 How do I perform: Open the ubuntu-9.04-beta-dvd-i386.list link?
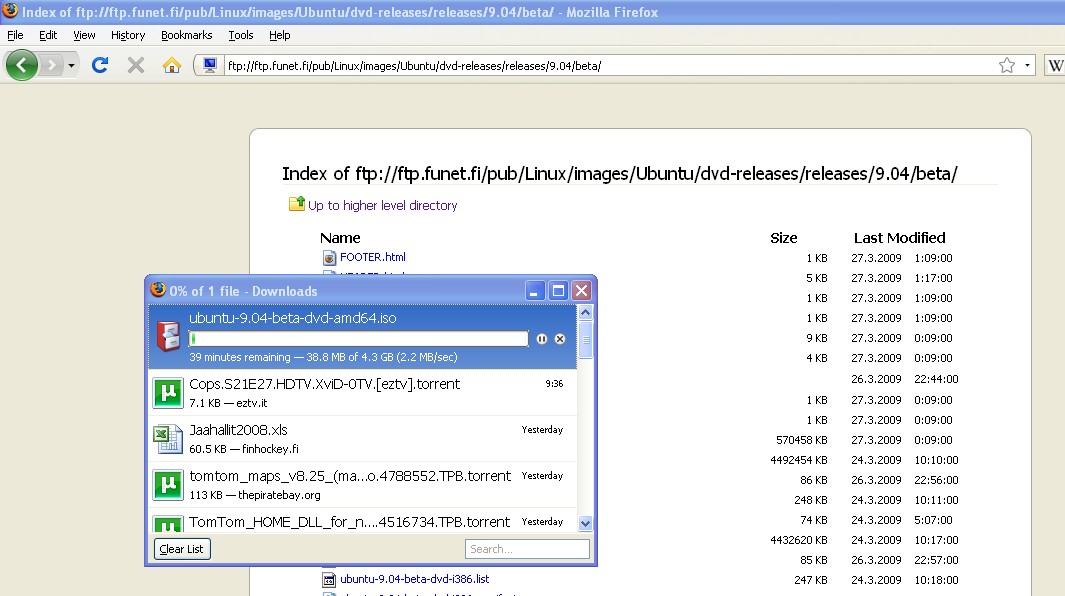pyautogui.click(x=414, y=579)
